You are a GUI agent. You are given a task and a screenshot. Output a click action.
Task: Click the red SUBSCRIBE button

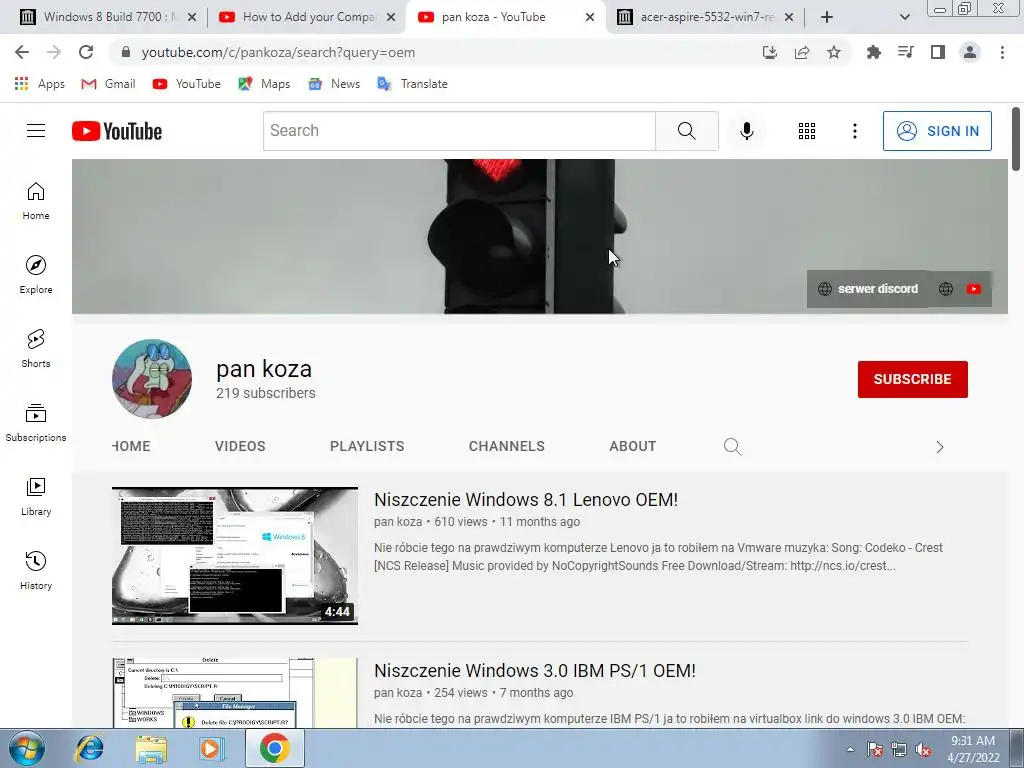tap(912, 379)
